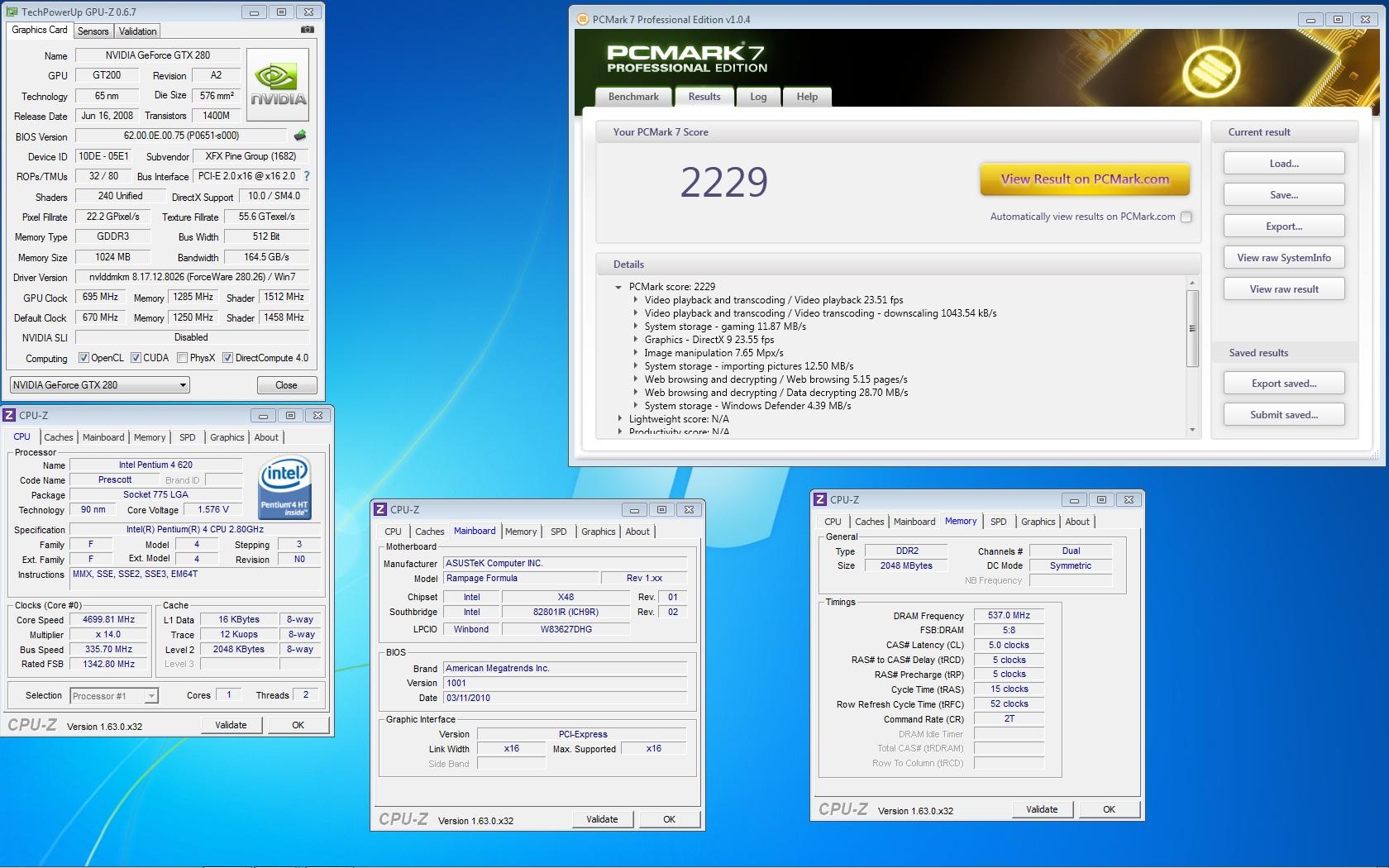Toggle the CUDA checkbox
Image resolution: width=1389 pixels, height=868 pixels.
[x=136, y=358]
